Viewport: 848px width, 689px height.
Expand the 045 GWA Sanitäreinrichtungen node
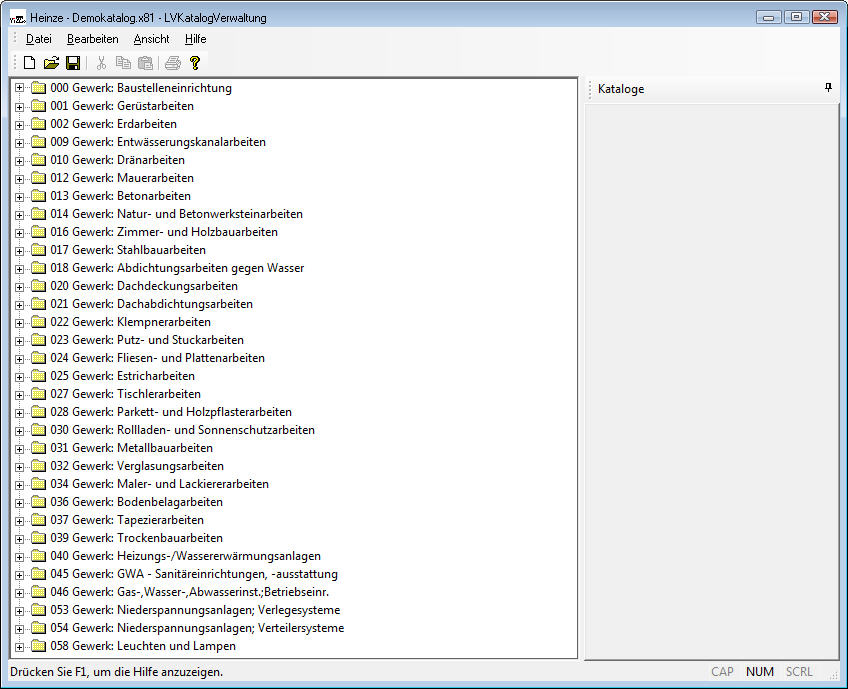19,575
